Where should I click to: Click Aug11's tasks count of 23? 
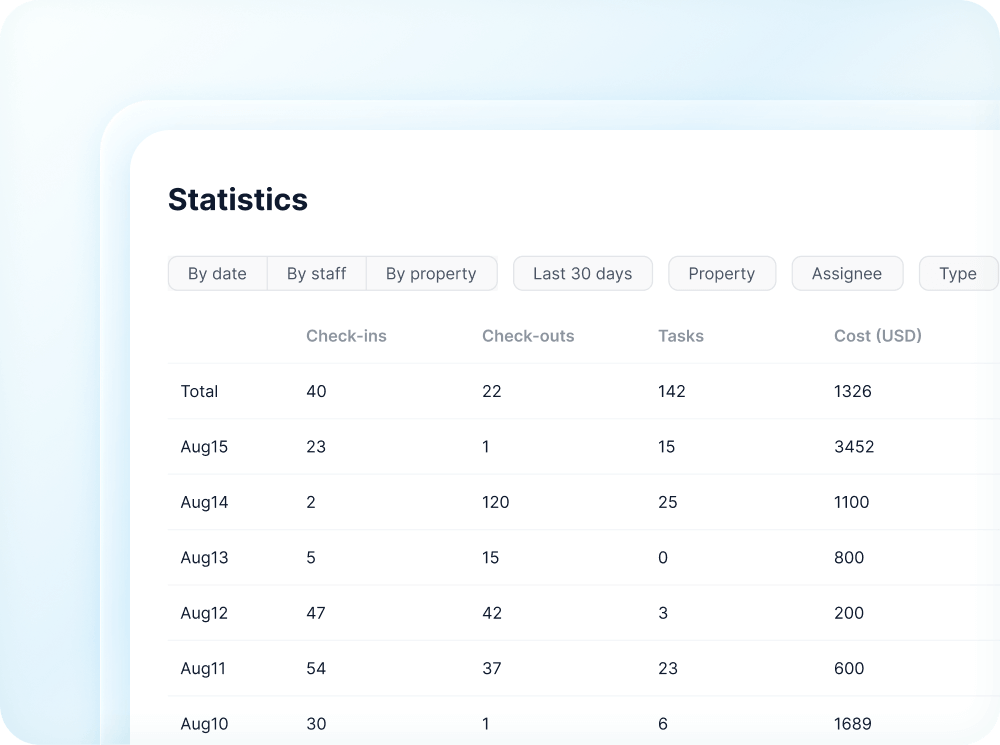click(x=667, y=668)
